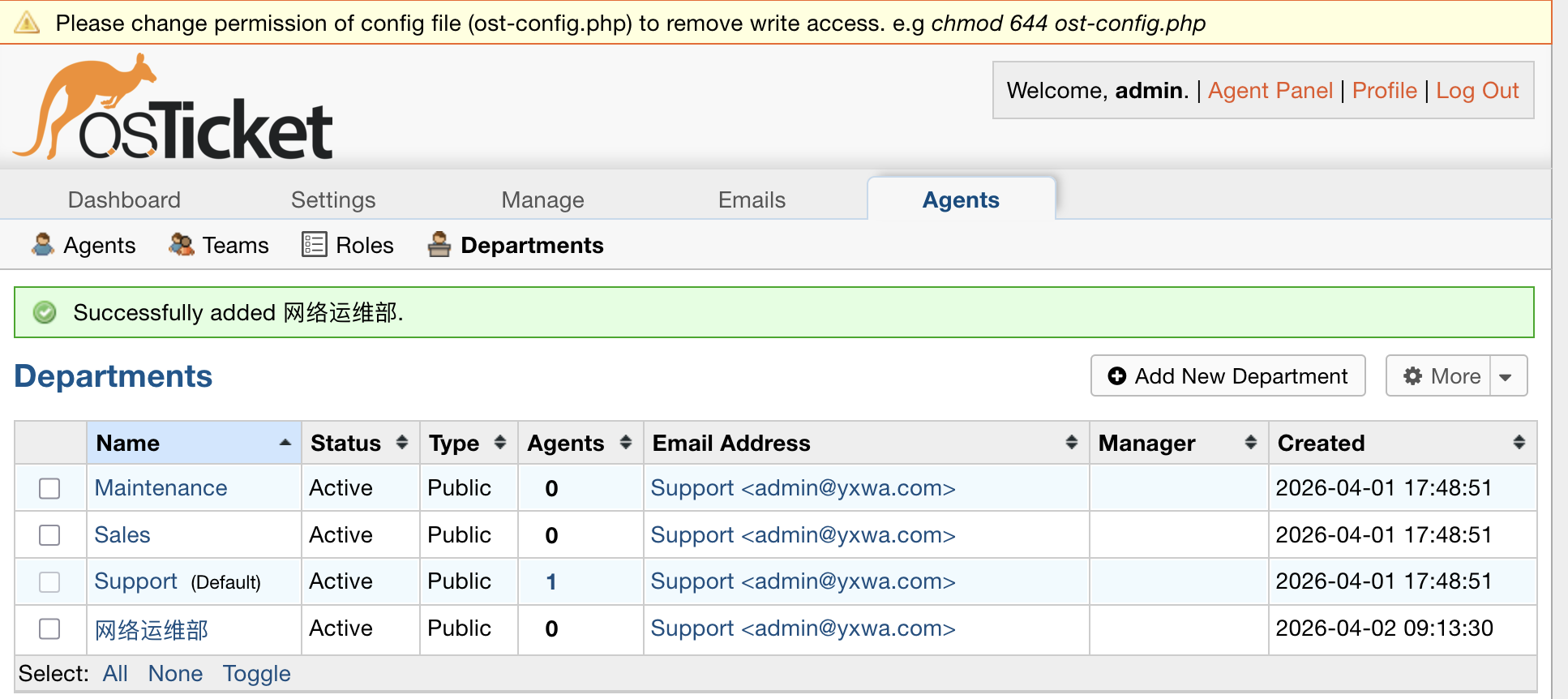Tick the 网络运维部 department checkbox
The image size is (1568, 699).
click(x=50, y=629)
